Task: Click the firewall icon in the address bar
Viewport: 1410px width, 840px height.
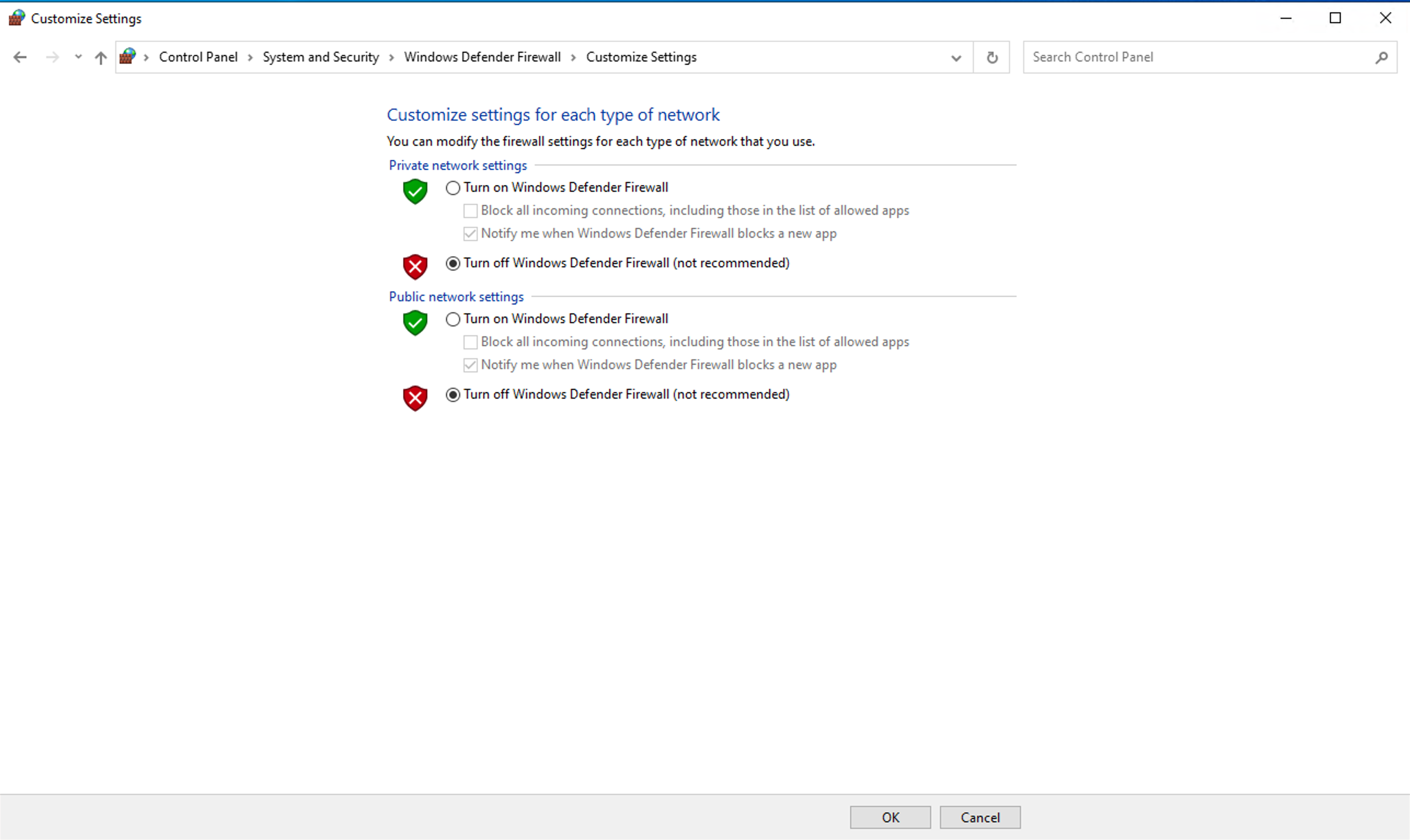Action: point(128,56)
